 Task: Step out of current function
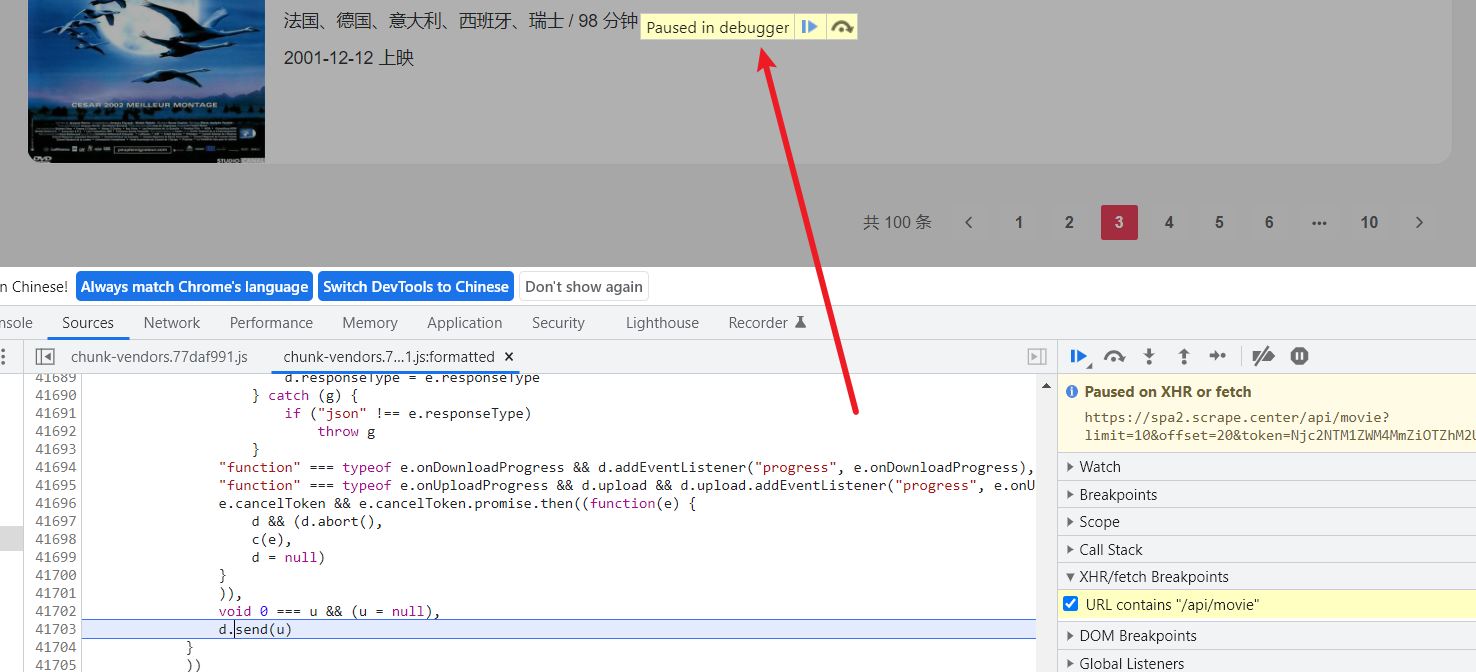click(1183, 356)
